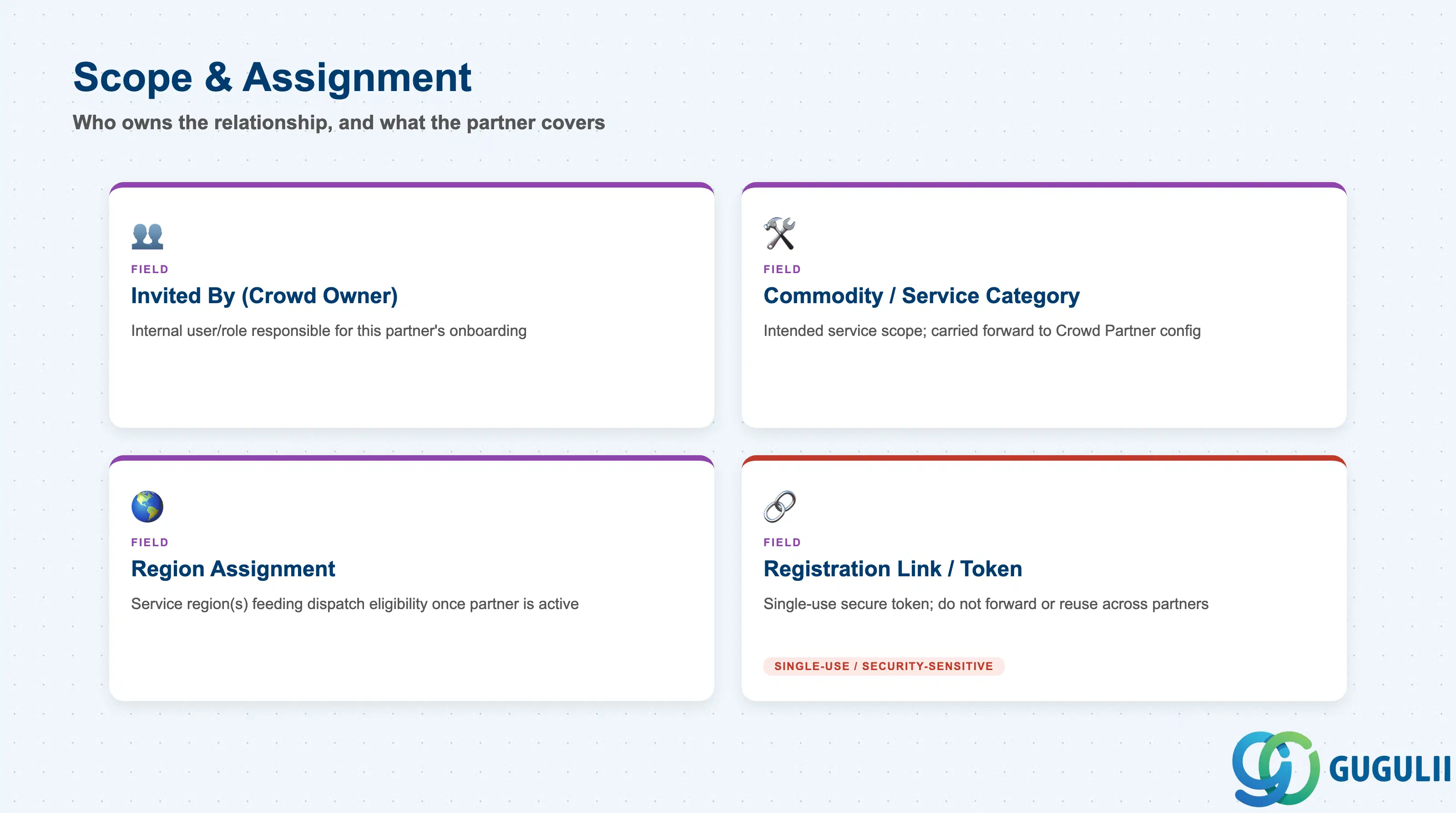The image size is (1456, 813).
Task: Click the FIELD label above Commodity heading
Action: click(782, 269)
